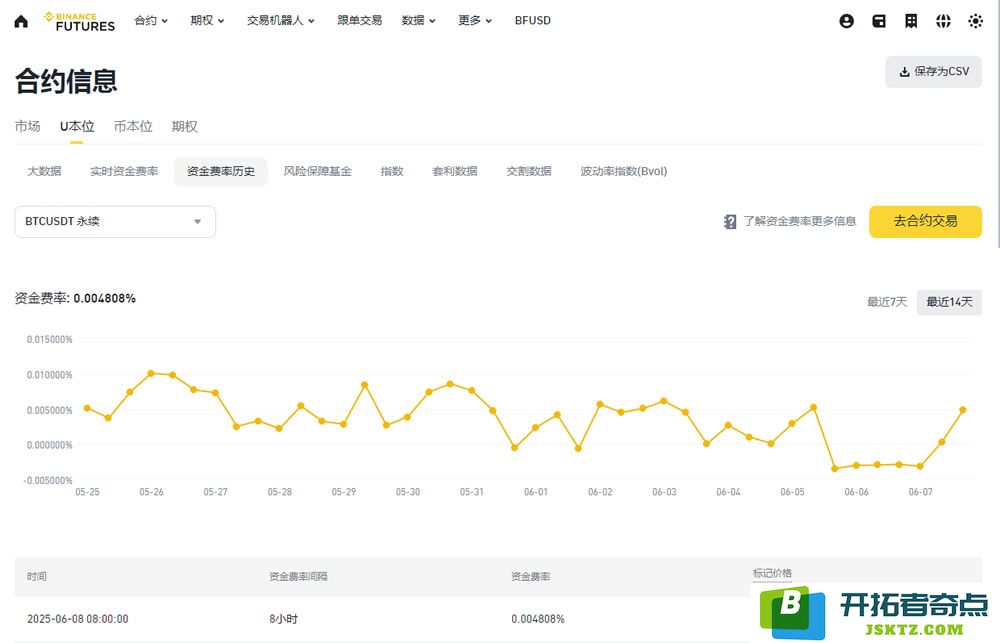Open the 波动率指数(Bvol) sub-tab
Screen dimensions: 1000x643
[x=624, y=171]
